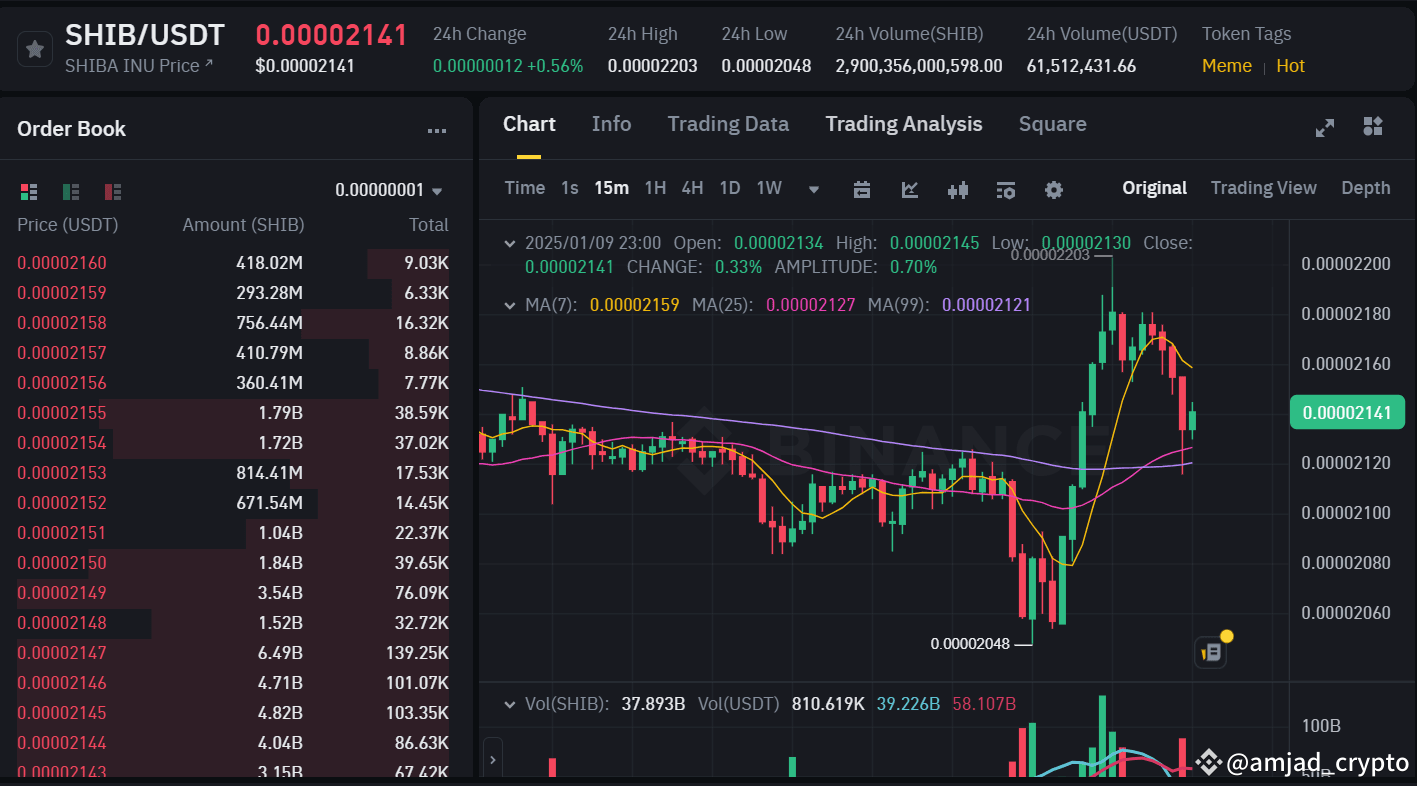This screenshot has height=786, width=1417.
Task: Switch to Depth chart view
Action: (1365, 188)
